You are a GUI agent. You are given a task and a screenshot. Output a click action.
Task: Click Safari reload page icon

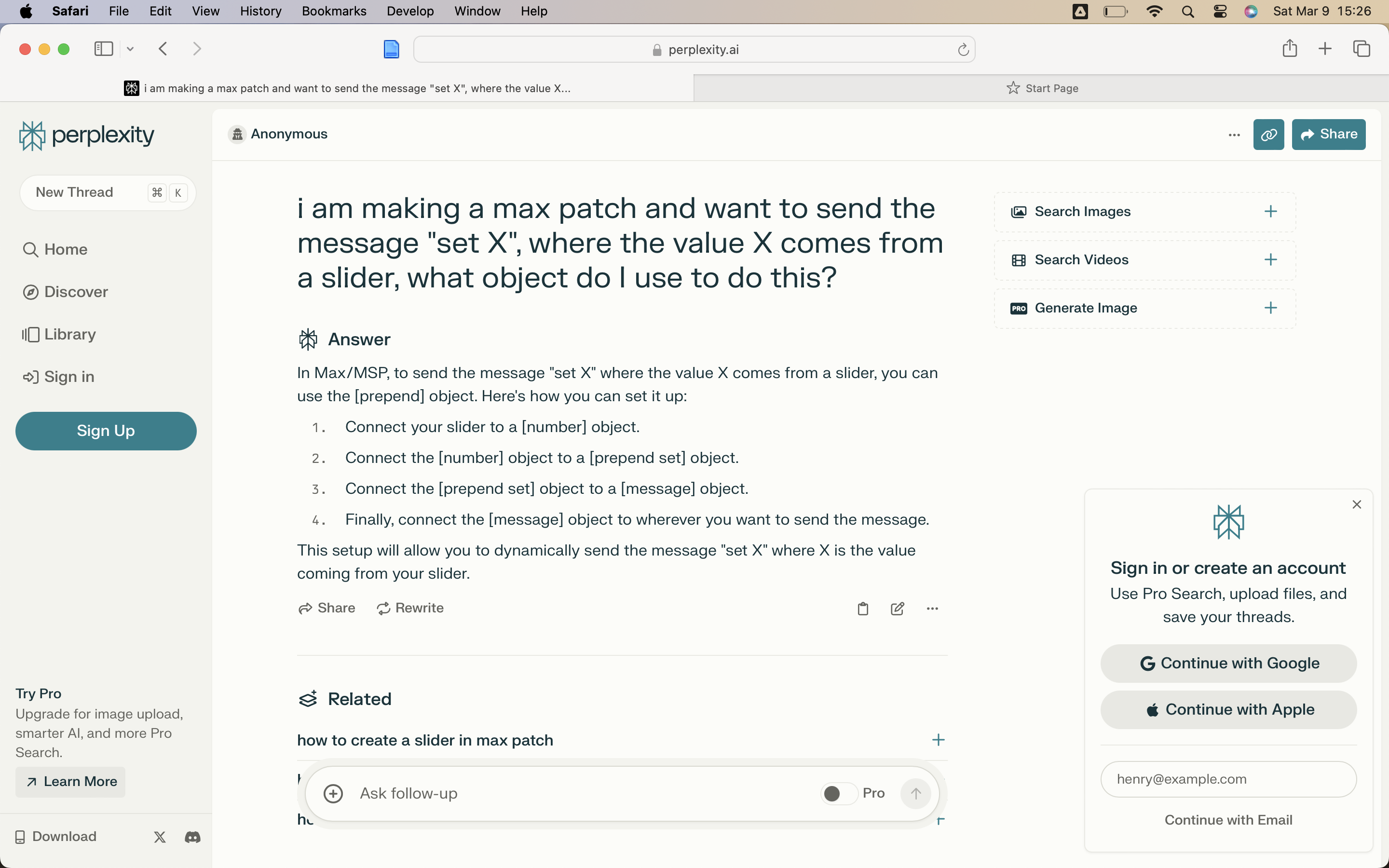click(963, 50)
